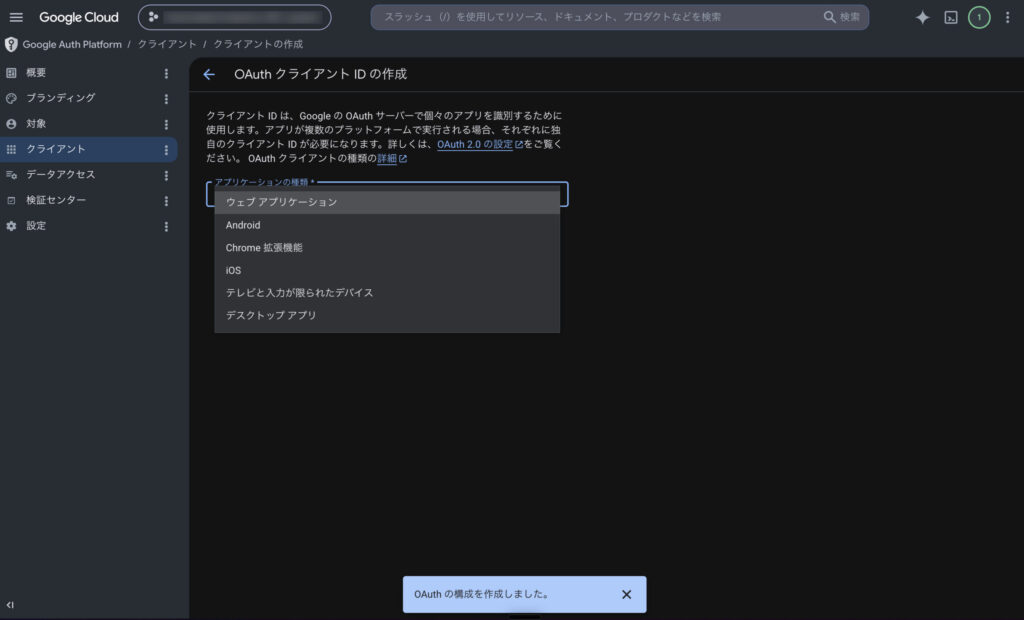Open the 詳細 link
The width and height of the screenshot is (1024, 620).
click(x=392, y=159)
